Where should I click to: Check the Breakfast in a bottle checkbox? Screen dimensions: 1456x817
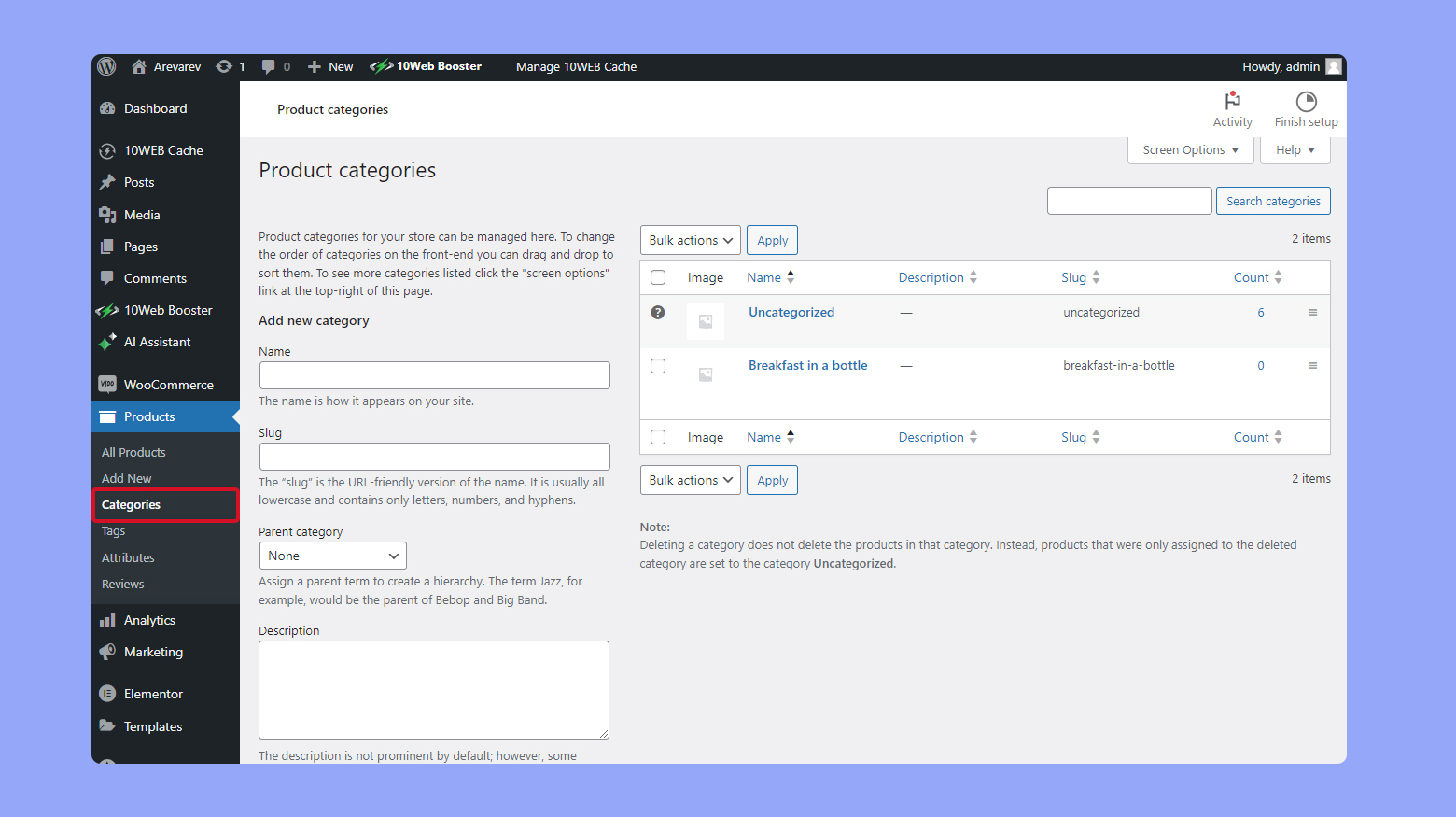click(x=658, y=365)
